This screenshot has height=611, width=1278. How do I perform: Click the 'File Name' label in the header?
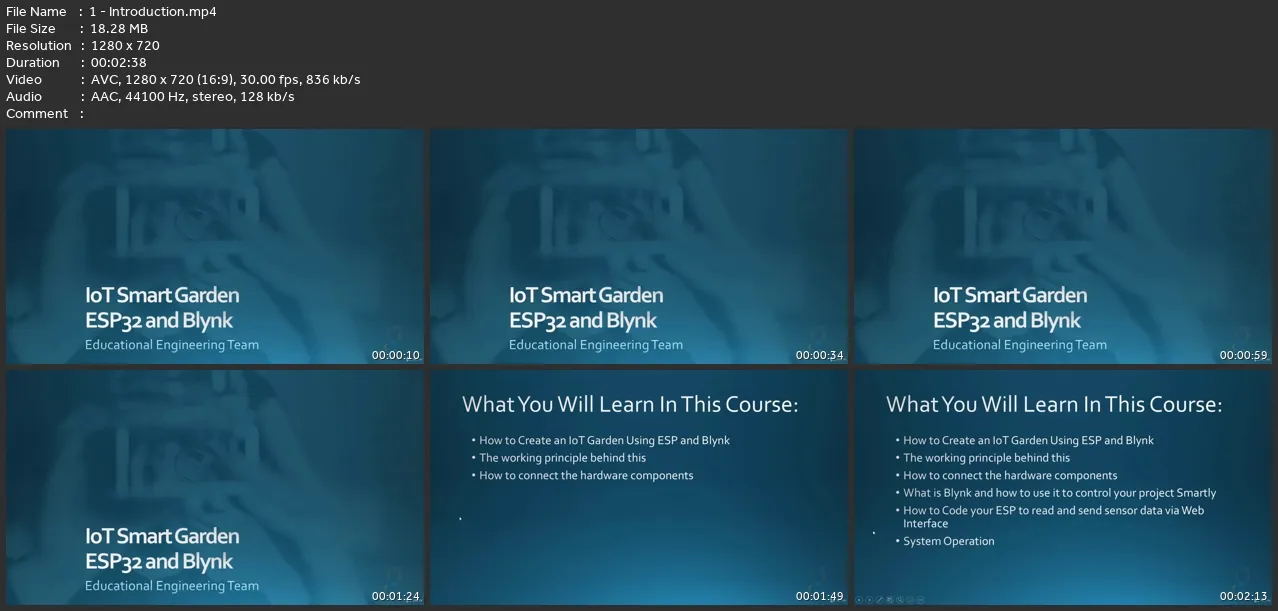point(36,12)
